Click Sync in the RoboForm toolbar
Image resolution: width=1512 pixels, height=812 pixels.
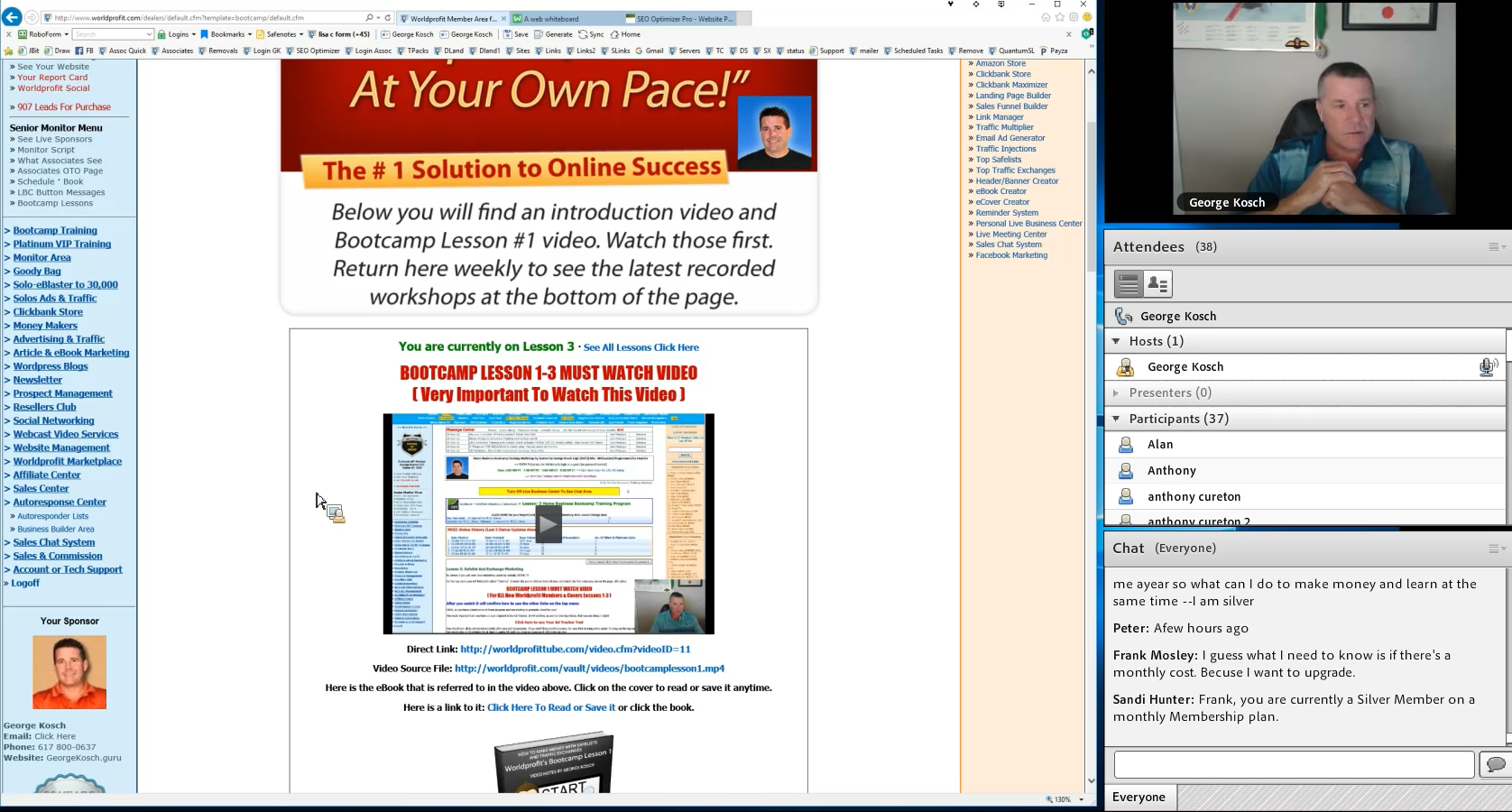pos(591,34)
